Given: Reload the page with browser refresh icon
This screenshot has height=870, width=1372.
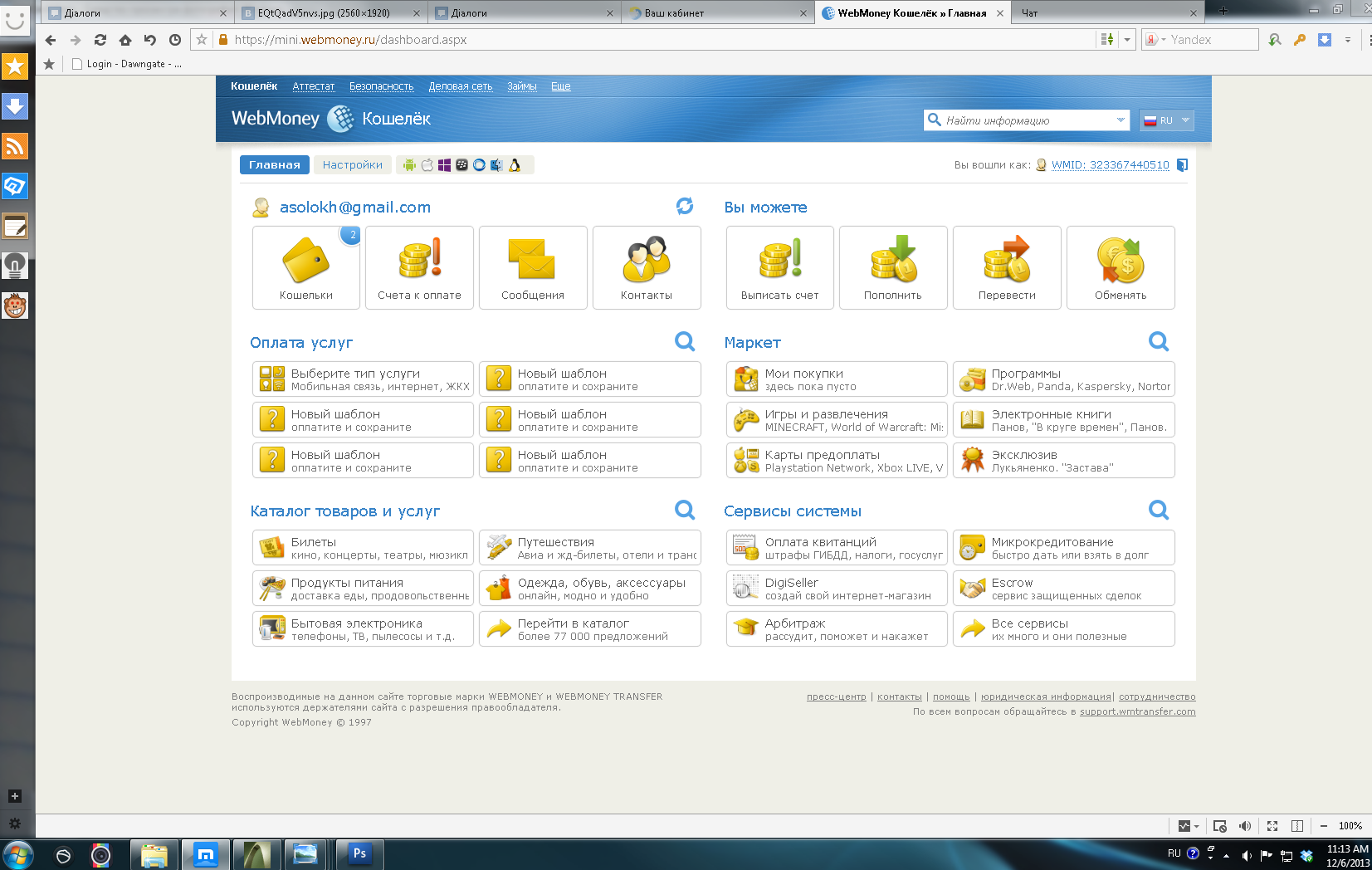Looking at the screenshot, I should pyautogui.click(x=100, y=40).
